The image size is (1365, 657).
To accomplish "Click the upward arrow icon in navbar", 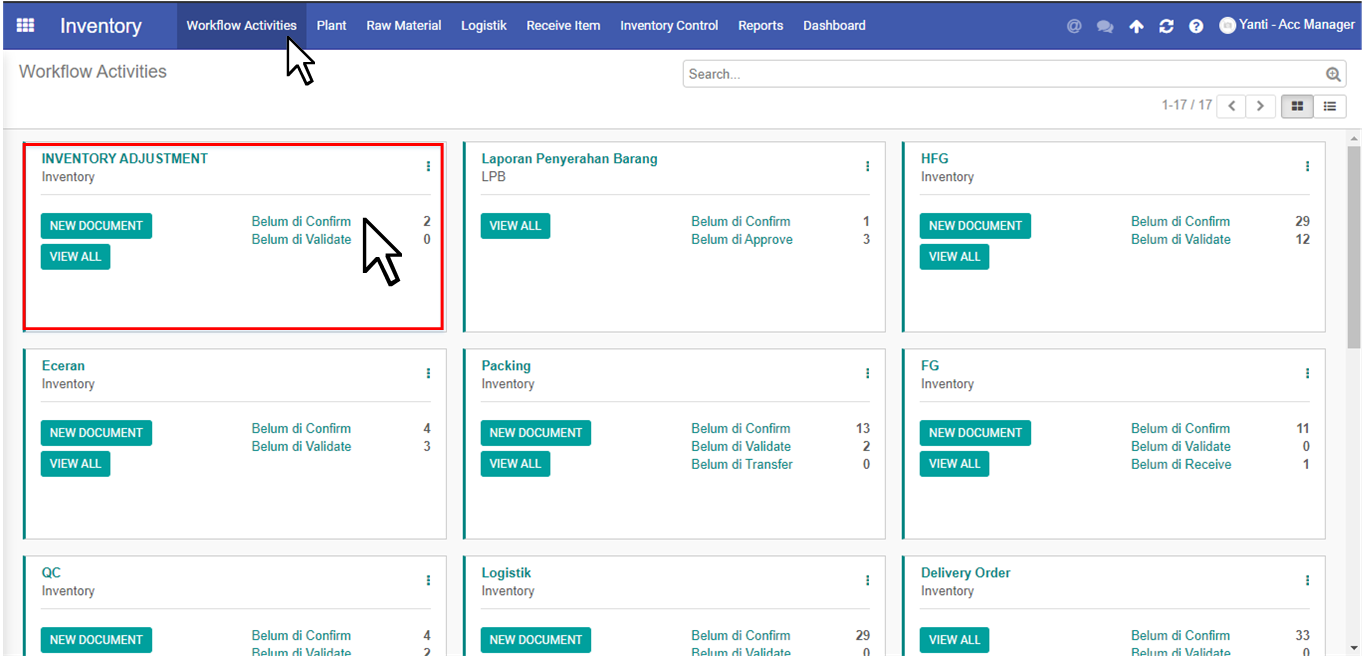I will click(1136, 27).
